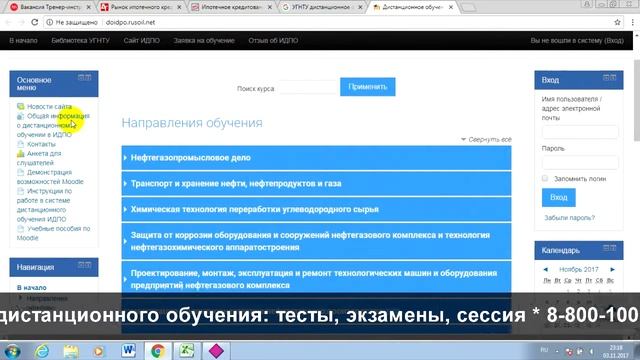The height and width of the screenshot is (360, 640).
Task: Open Демонстрация возможностей Moodle link
Action: [50, 177]
